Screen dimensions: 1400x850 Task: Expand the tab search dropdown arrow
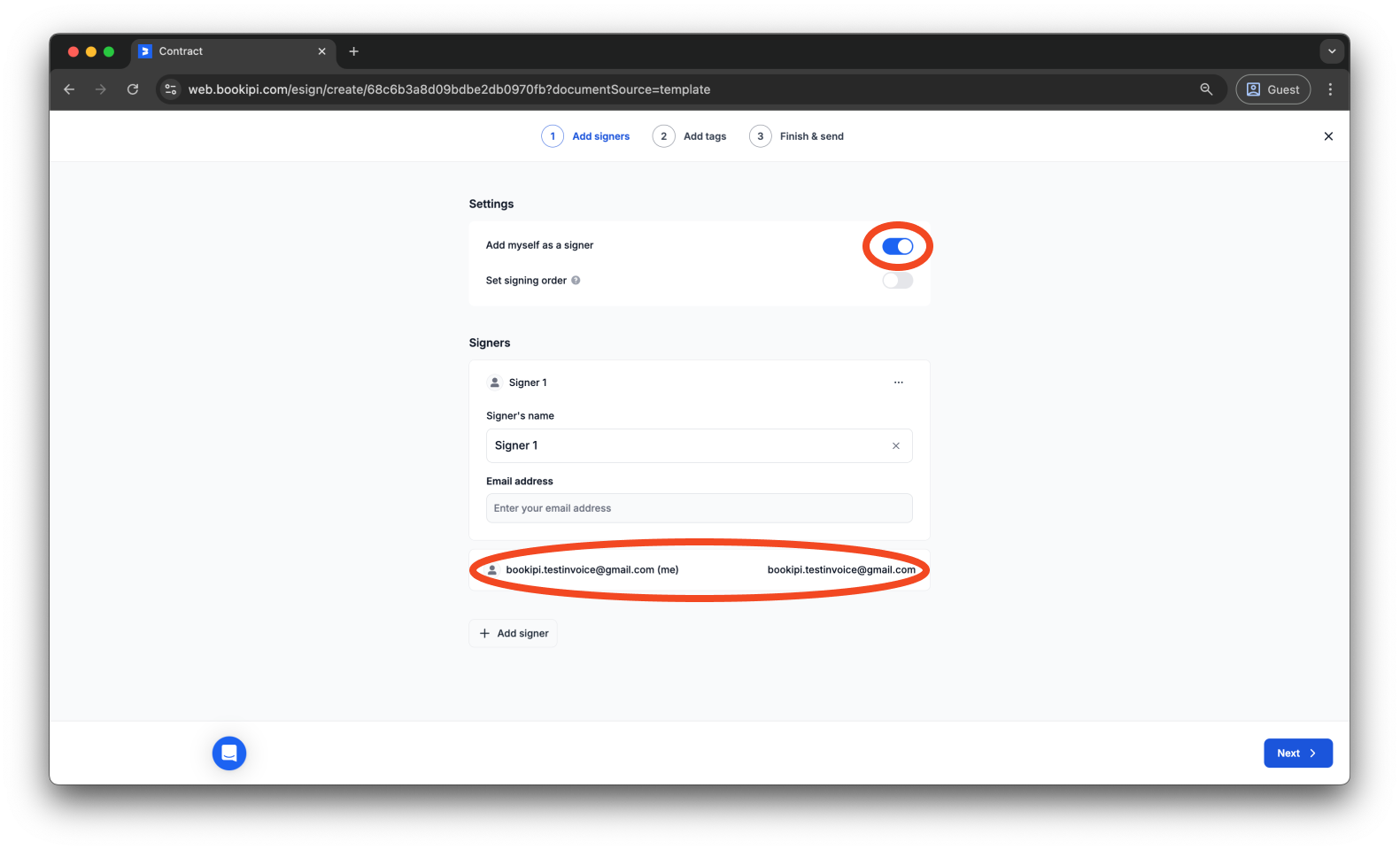coord(1331,51)
